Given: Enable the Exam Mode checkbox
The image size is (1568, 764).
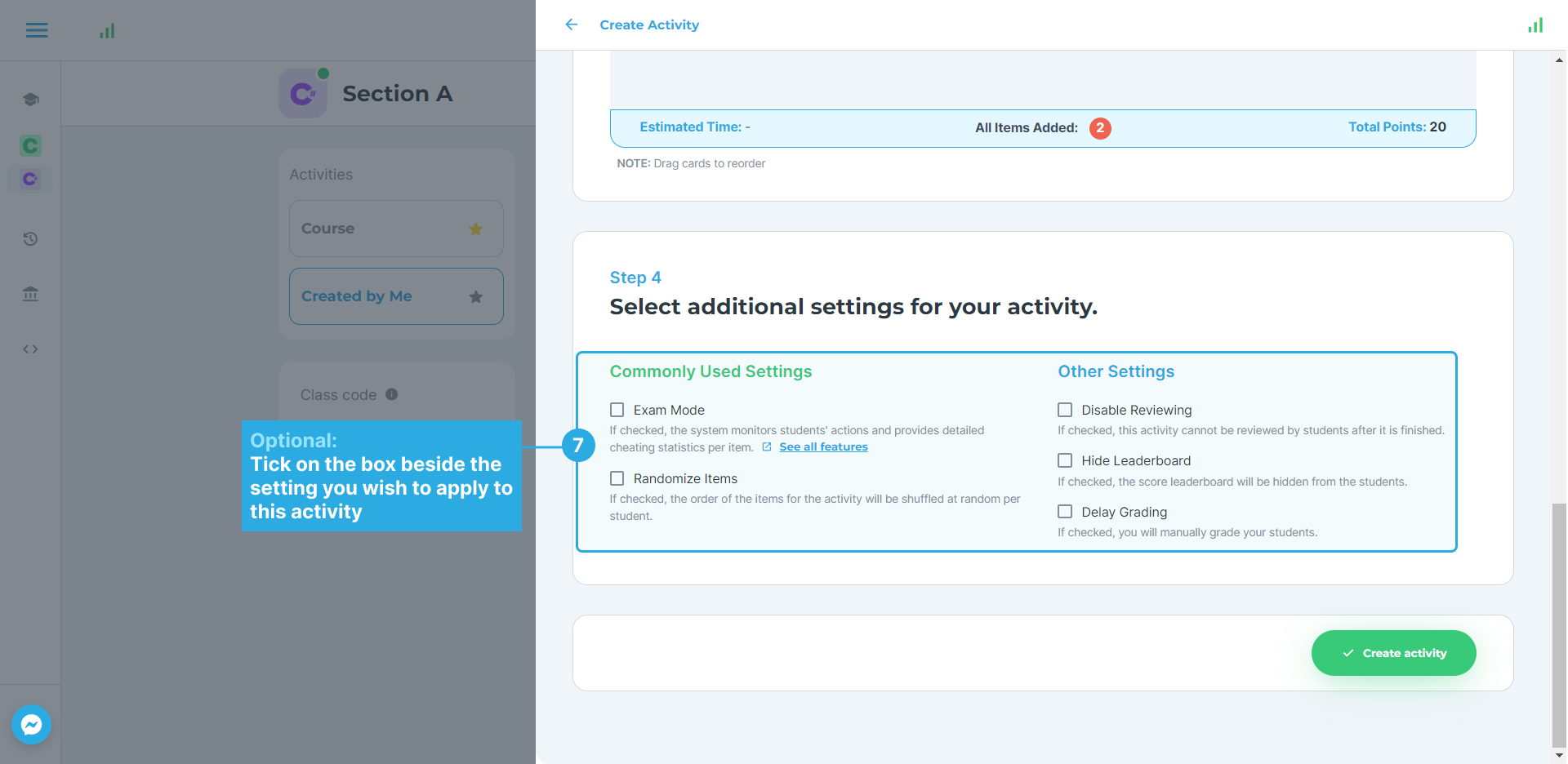Looking at the screenshot, I should (x=617, y=410).
